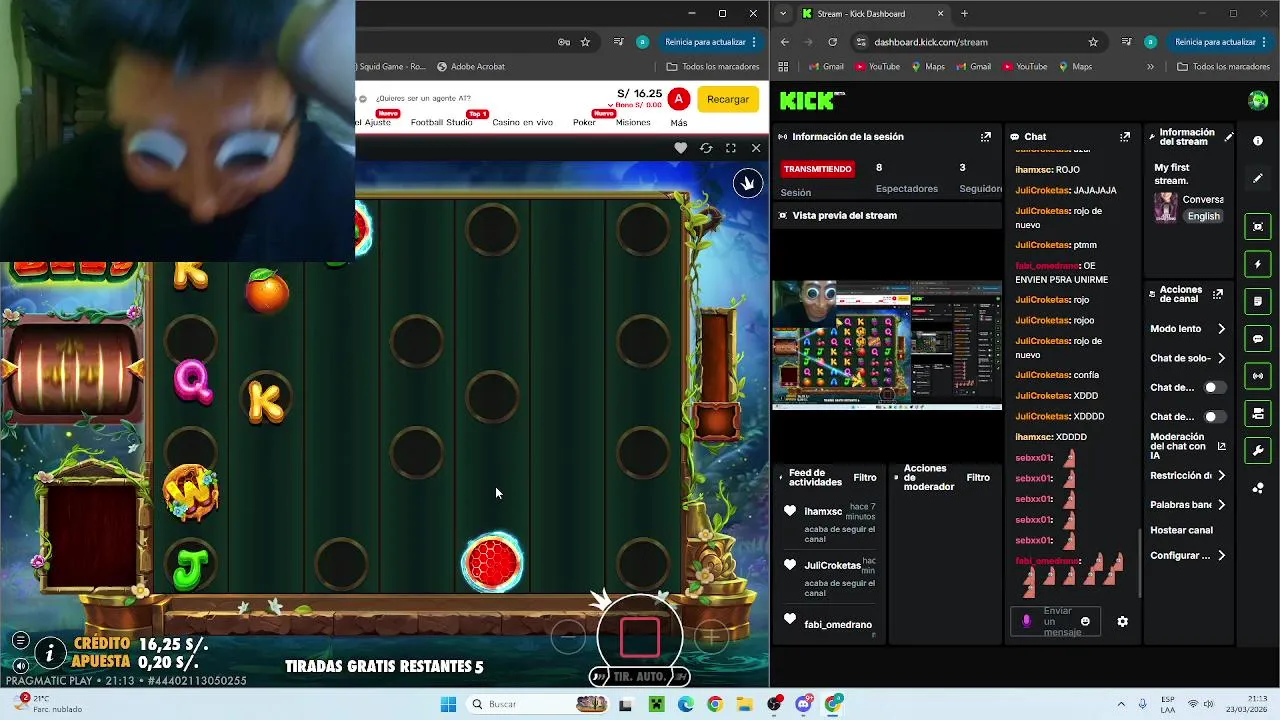Open the info sidebar icon in Kick dashboard
Viewport: 1280px width, 720px height.
tap(1258, 141)
